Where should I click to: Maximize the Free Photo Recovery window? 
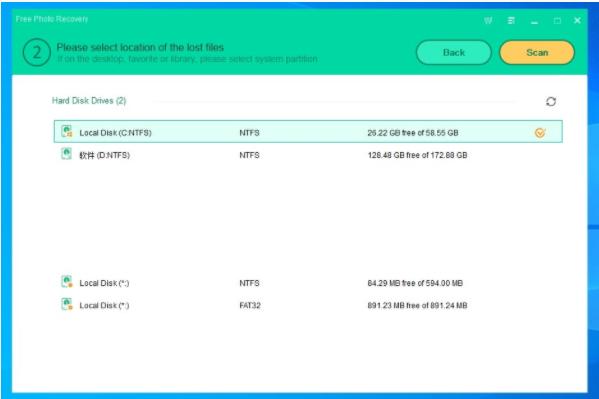coord(557,21)
